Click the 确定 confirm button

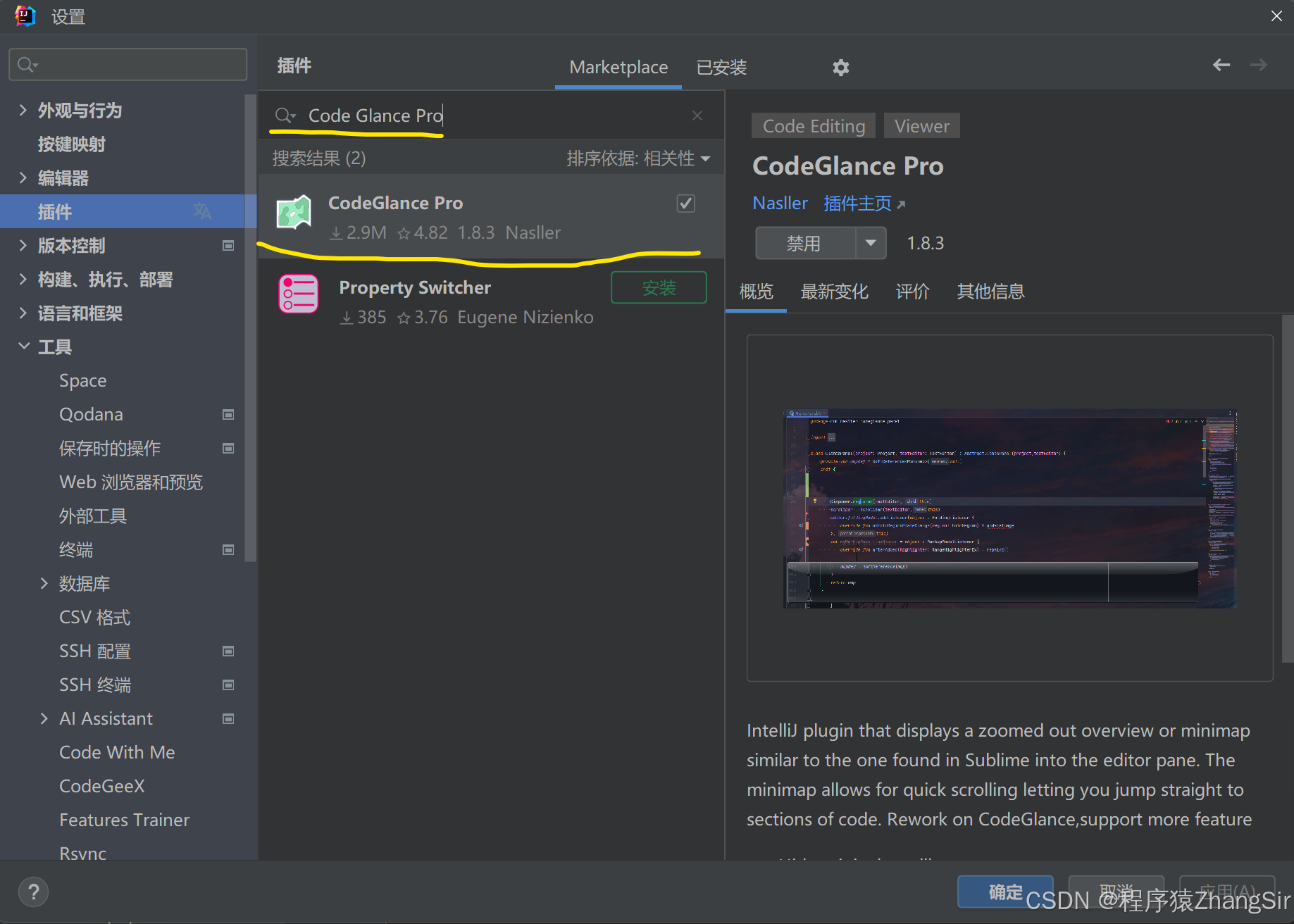coord(1005,892)
